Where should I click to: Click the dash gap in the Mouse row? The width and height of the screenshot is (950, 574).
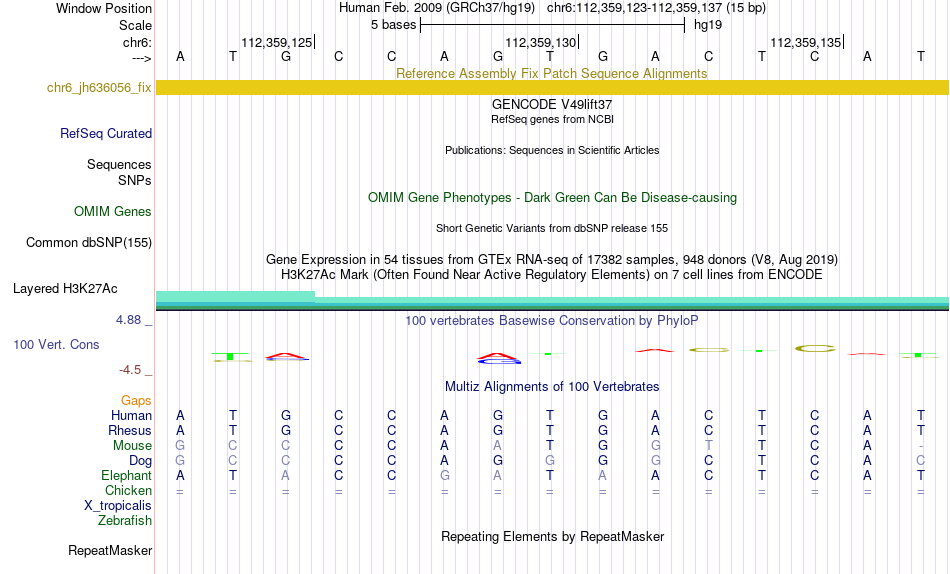pyautogui.click(x=920, y=446)
